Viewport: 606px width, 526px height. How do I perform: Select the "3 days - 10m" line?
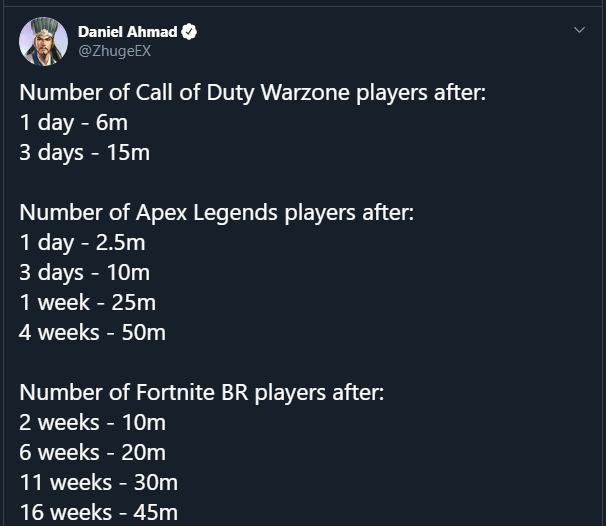(x=84, y=272)
